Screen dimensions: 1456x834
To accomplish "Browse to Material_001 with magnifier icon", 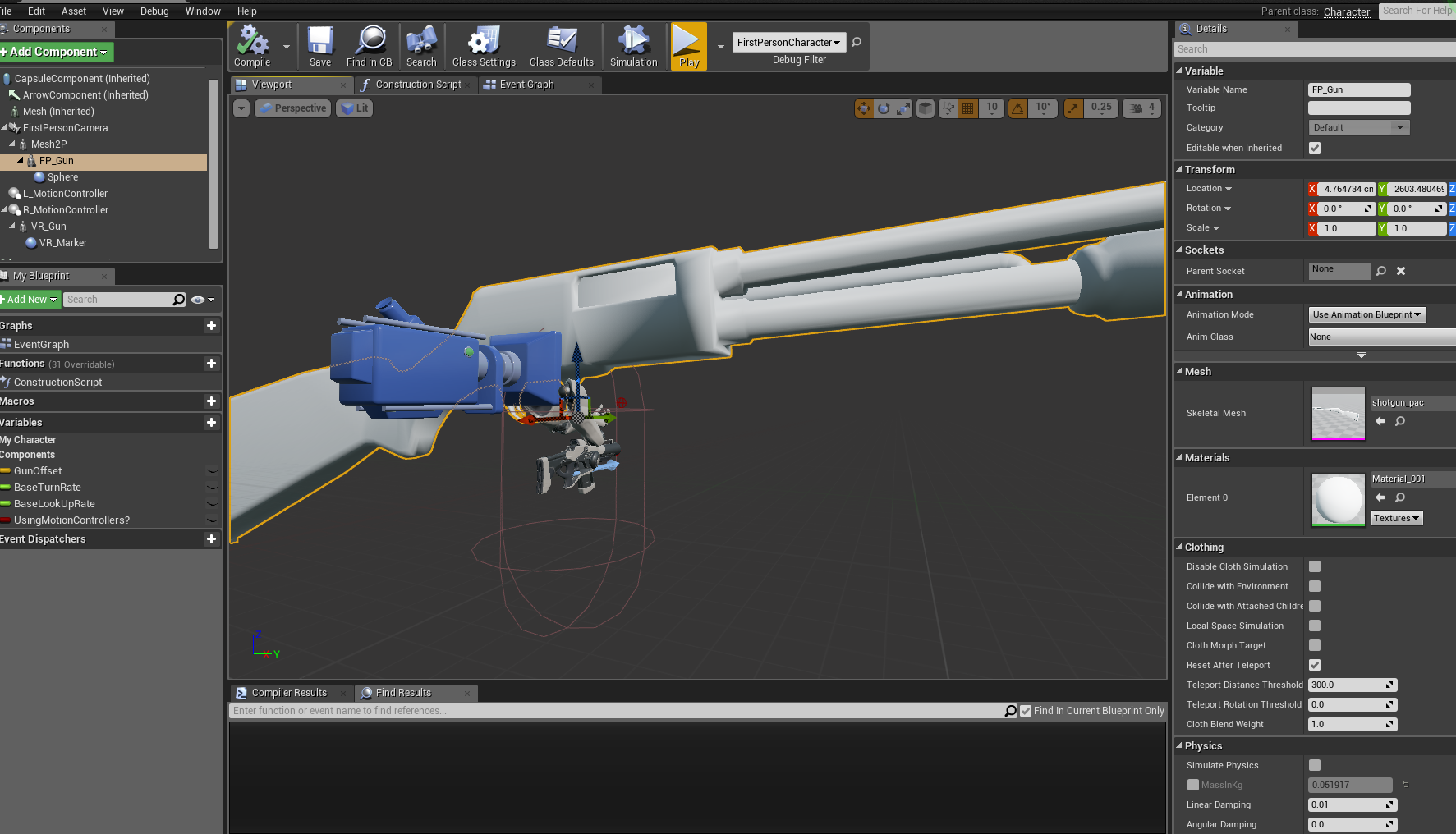I will pyautogui.click(x=1400, y=497).
